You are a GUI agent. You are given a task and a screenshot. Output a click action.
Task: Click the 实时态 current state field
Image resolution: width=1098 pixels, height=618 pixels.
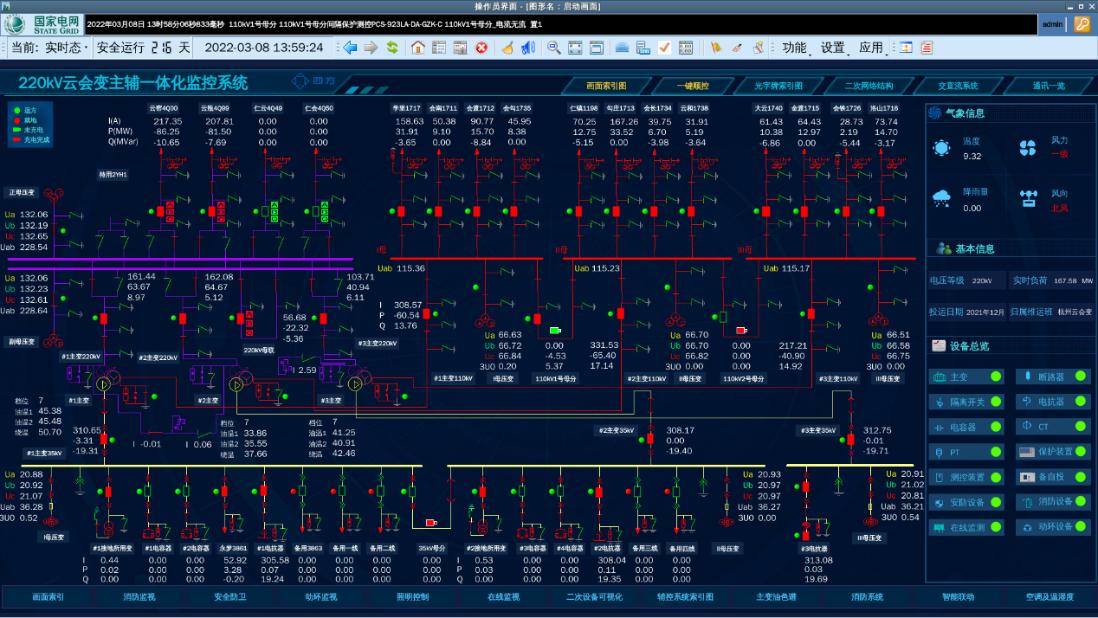point(65,47)
